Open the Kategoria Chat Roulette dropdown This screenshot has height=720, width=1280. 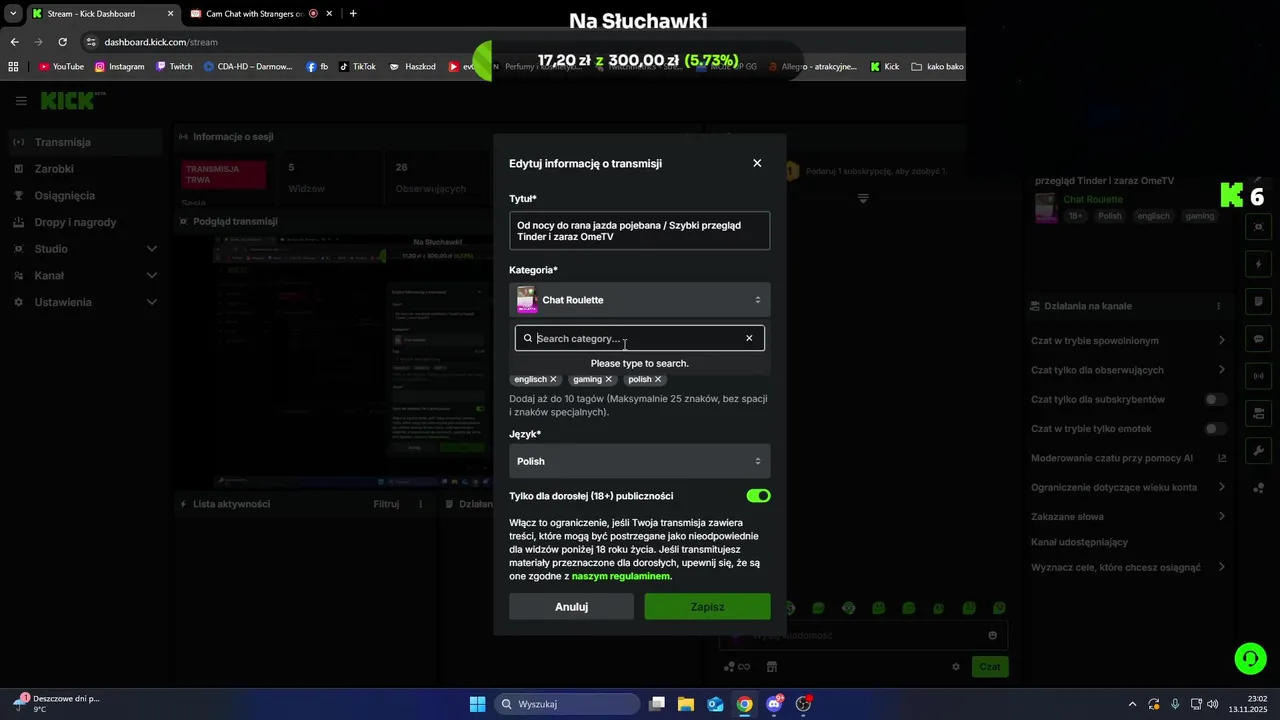click(x=640, y=300)
